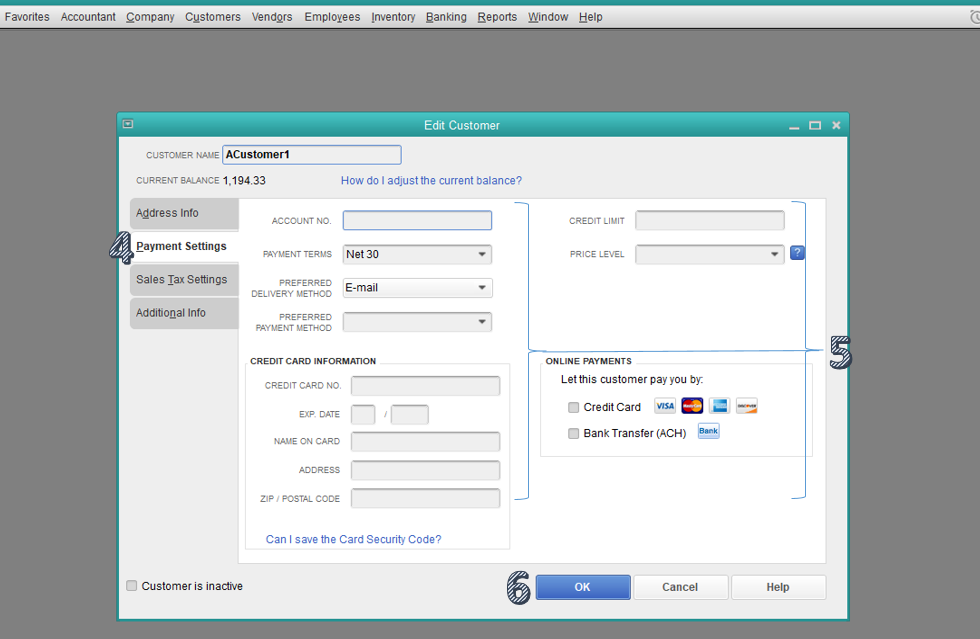Image resolution: width=980 pixels, height=639 pixels.
Task: Open the Price Level dropdown
Action: 709,254
